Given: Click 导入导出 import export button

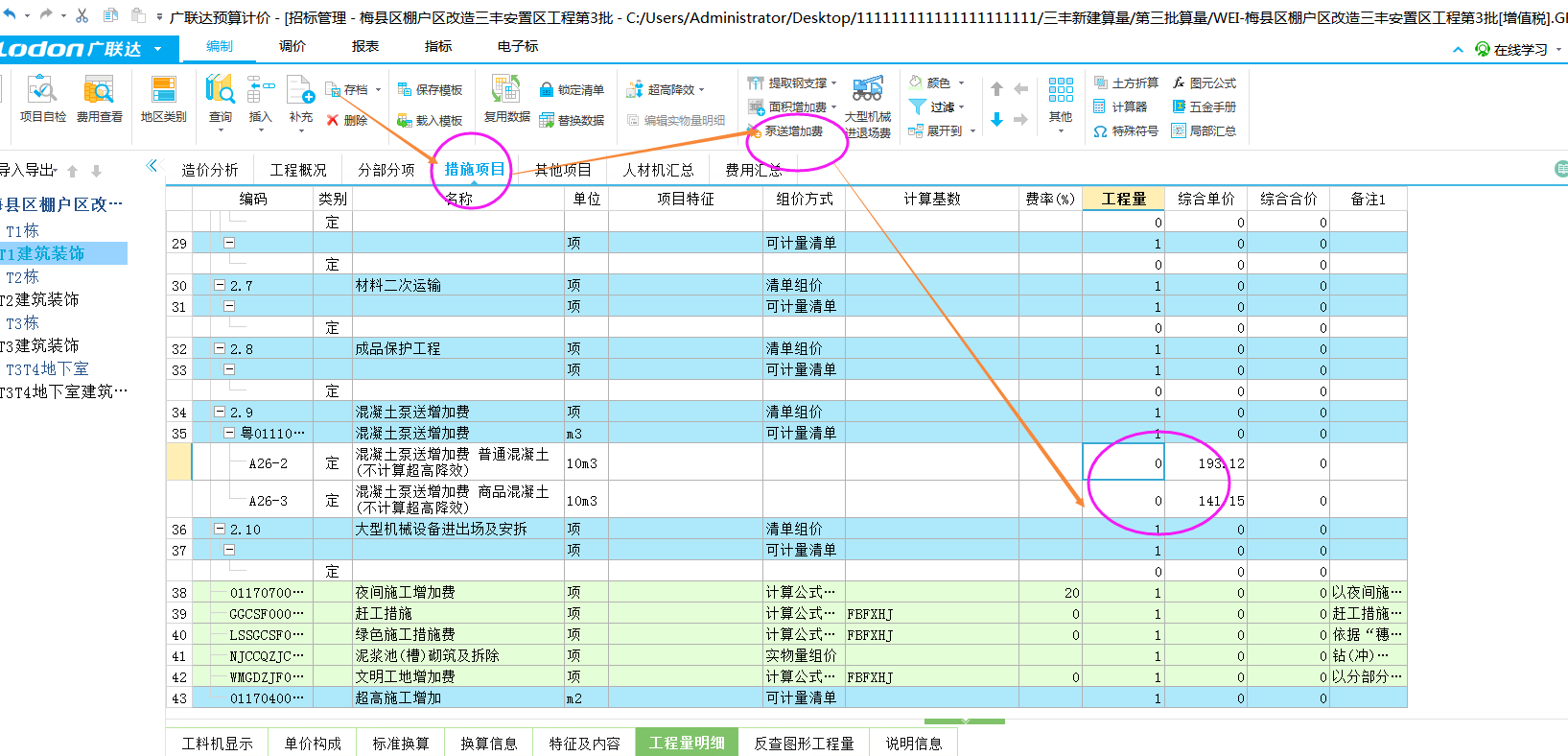Looking at the screenshot, I should coord(29,170).
